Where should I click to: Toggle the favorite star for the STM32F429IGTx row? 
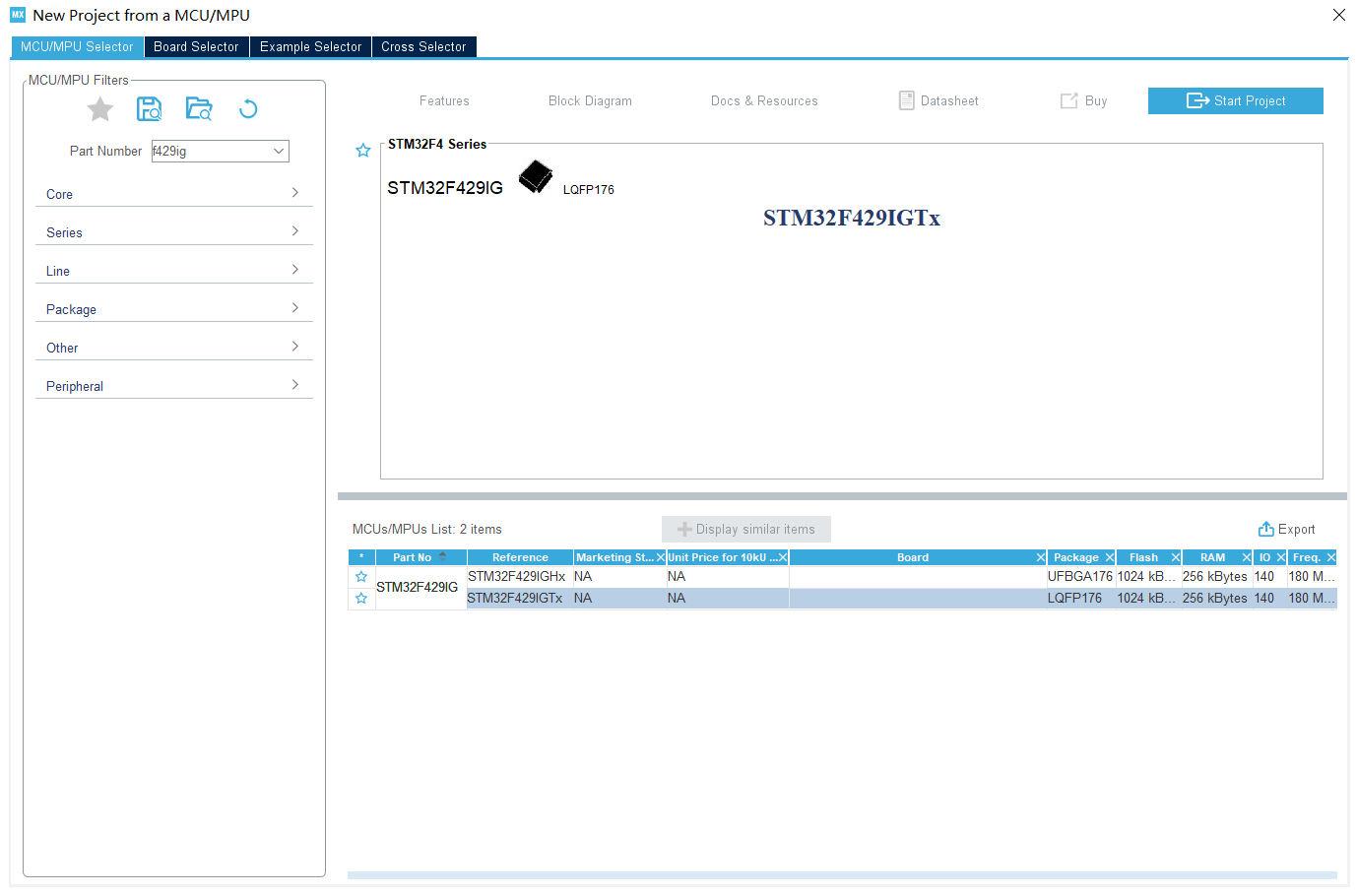[361, 599]
